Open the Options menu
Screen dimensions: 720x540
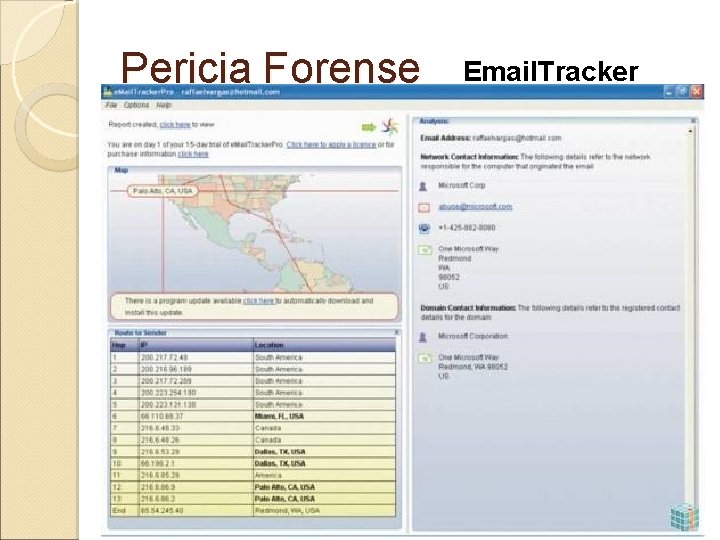pyautogui.click(x=136, y=105)
